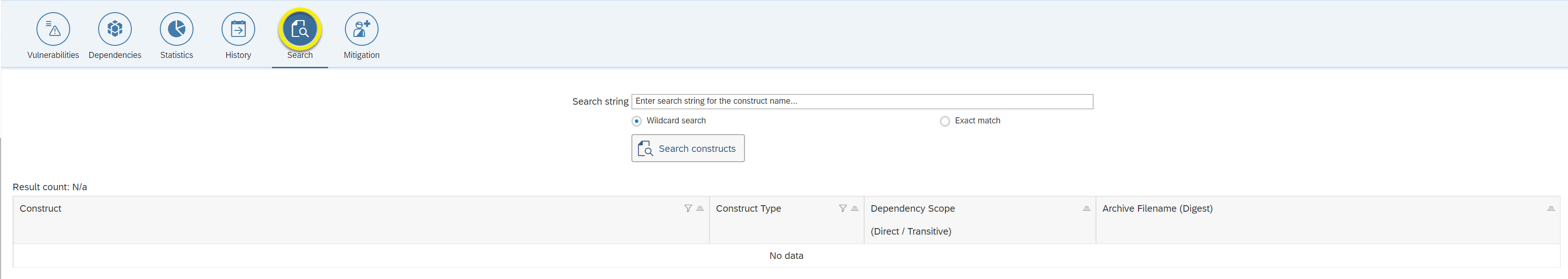Viewport: 1568px width, 279px height.
Task: Open the Vulnerabilities view icon
Action: pyautogui.click(x=53, y=29)
